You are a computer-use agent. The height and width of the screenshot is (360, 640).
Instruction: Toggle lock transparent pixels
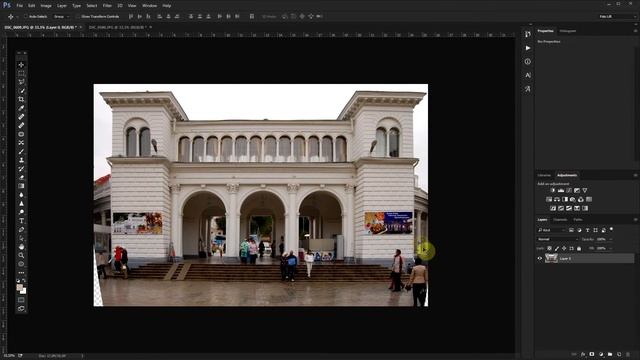click(x=549, y=249)
